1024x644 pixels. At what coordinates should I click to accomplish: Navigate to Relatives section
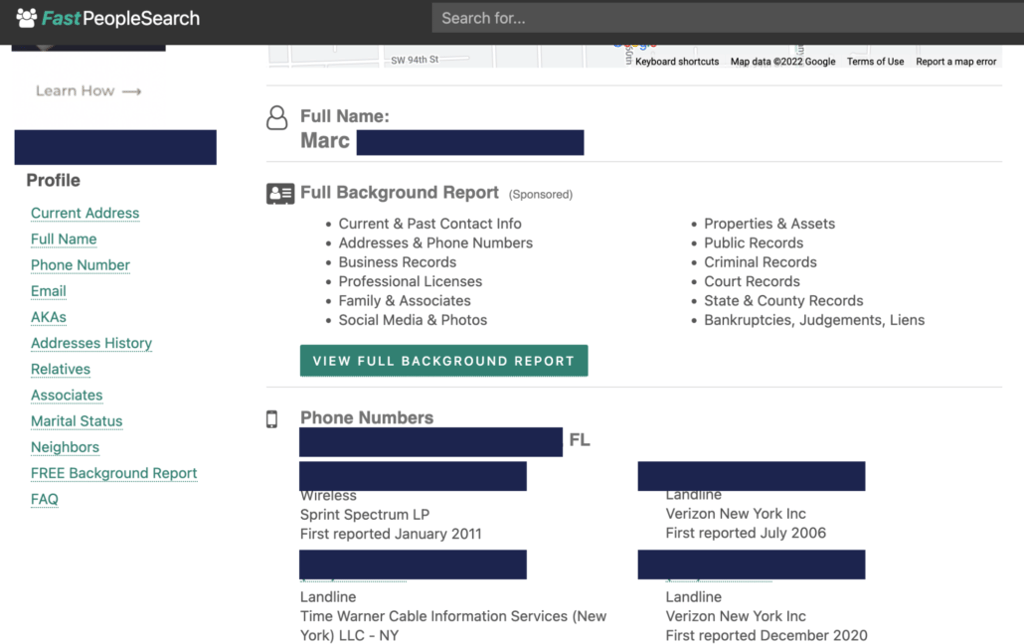pyautogui.click(x=61, y=369)
